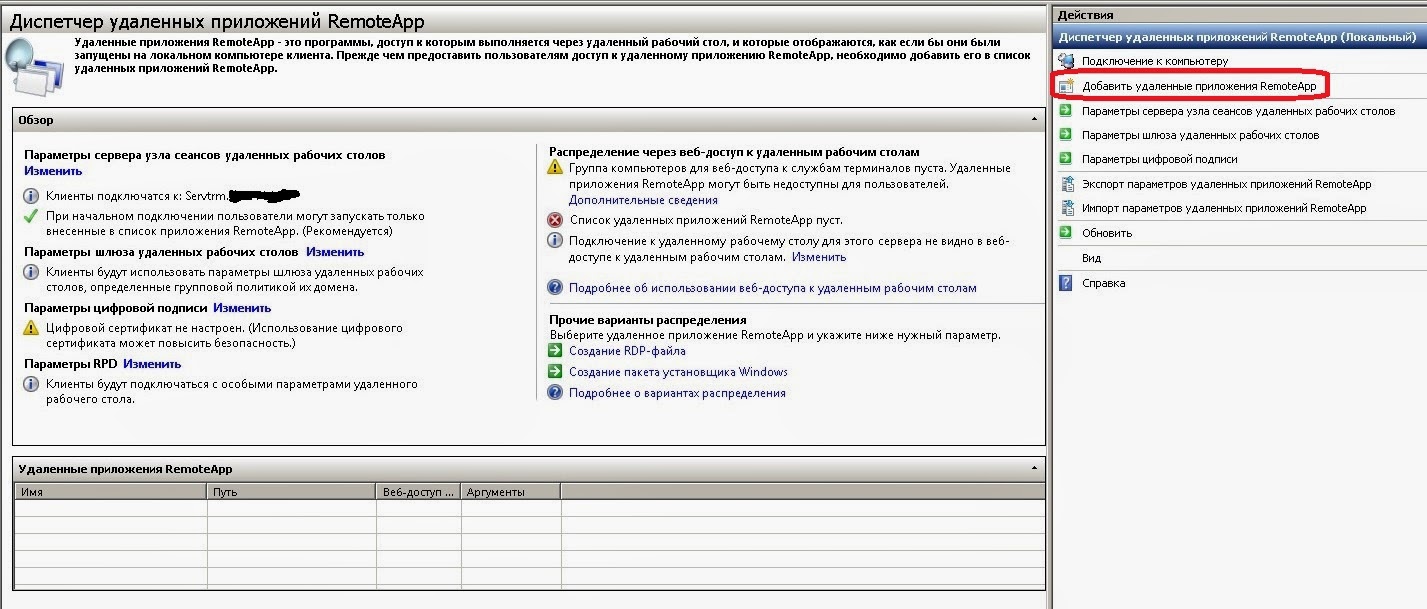Image resolution: width=1427 pixels, height=609 pixels.
Task: Click Изменить under Параметры сервера узла сеансов
Action: (x=53, y=172)
